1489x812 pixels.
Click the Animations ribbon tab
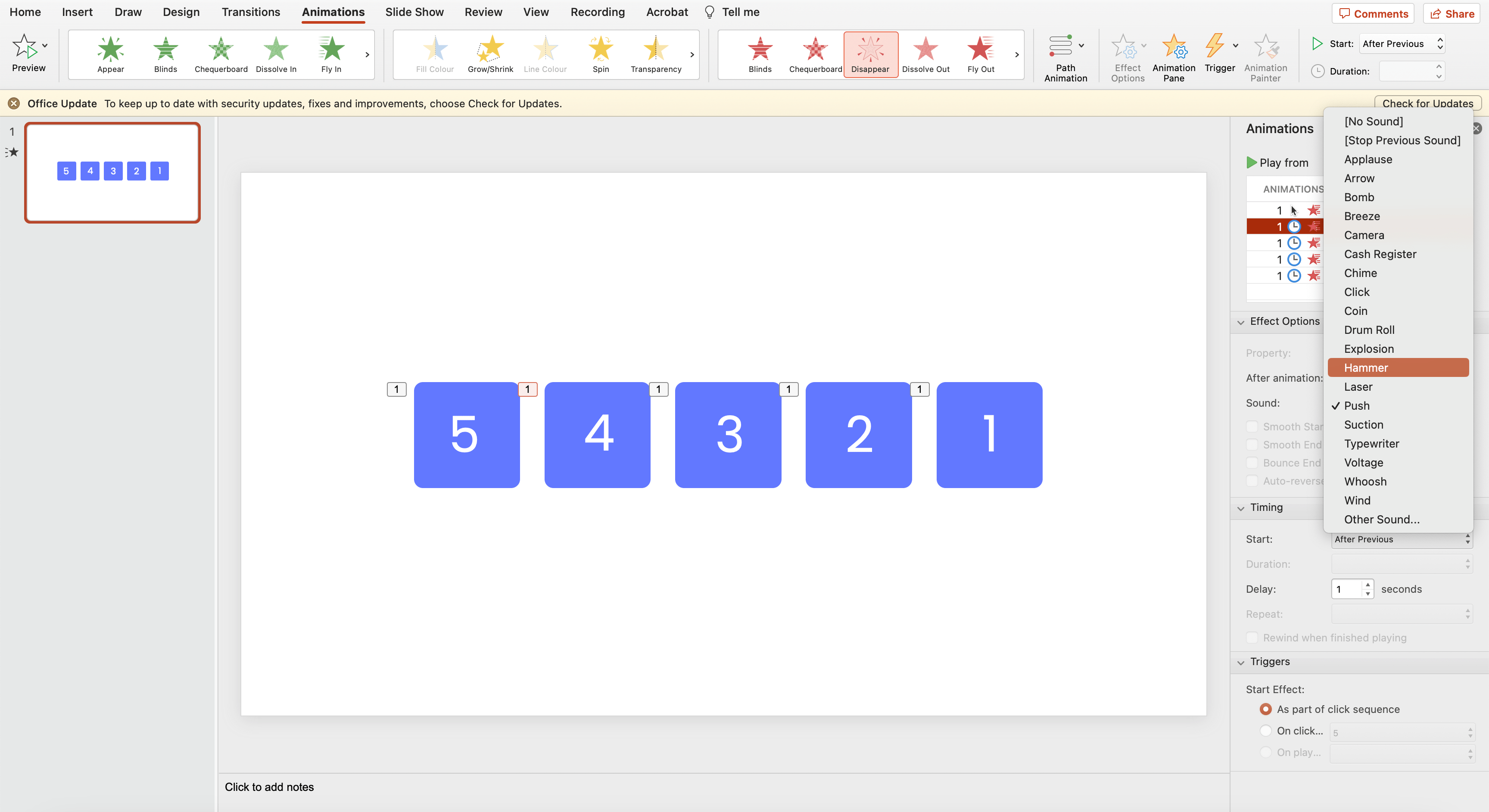tap(332, 12)
